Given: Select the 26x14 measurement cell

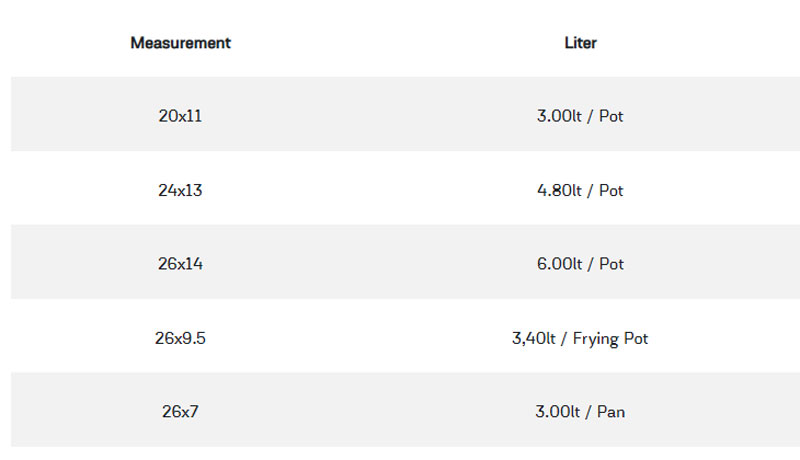Looking at the screenshot, I should 180,264.
